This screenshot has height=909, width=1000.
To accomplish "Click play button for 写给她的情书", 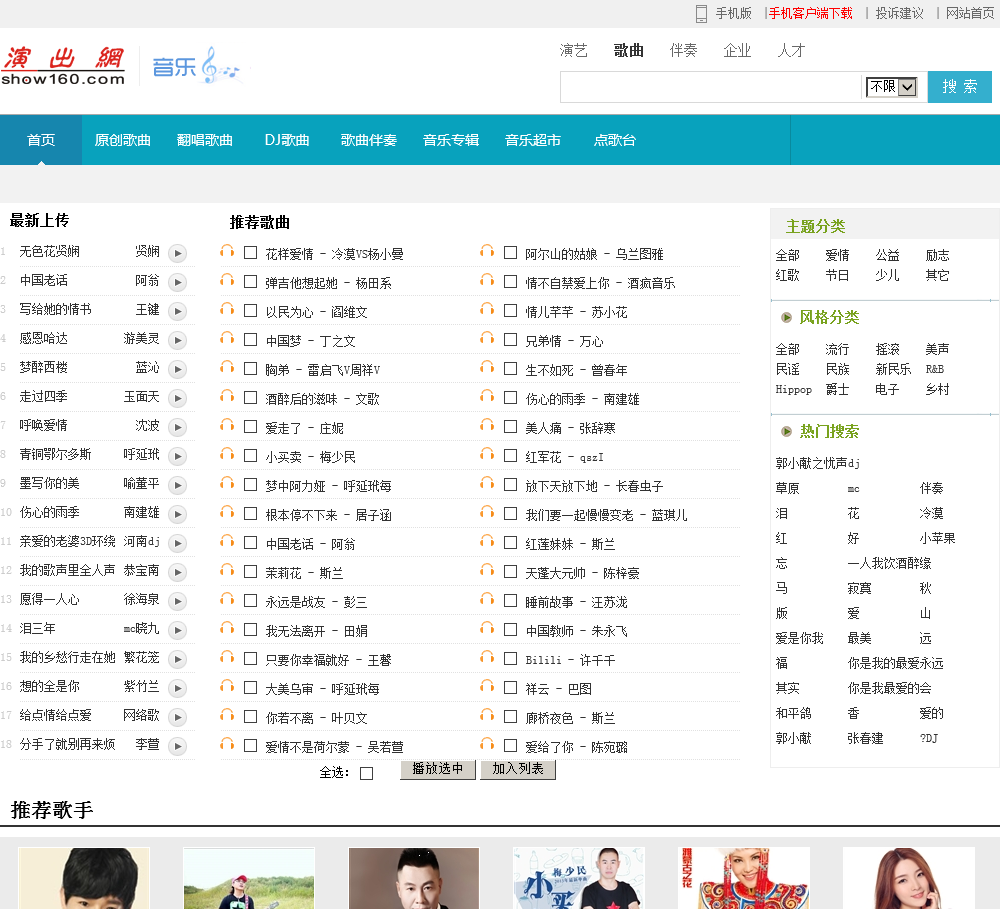I will [x=177, y=311].
